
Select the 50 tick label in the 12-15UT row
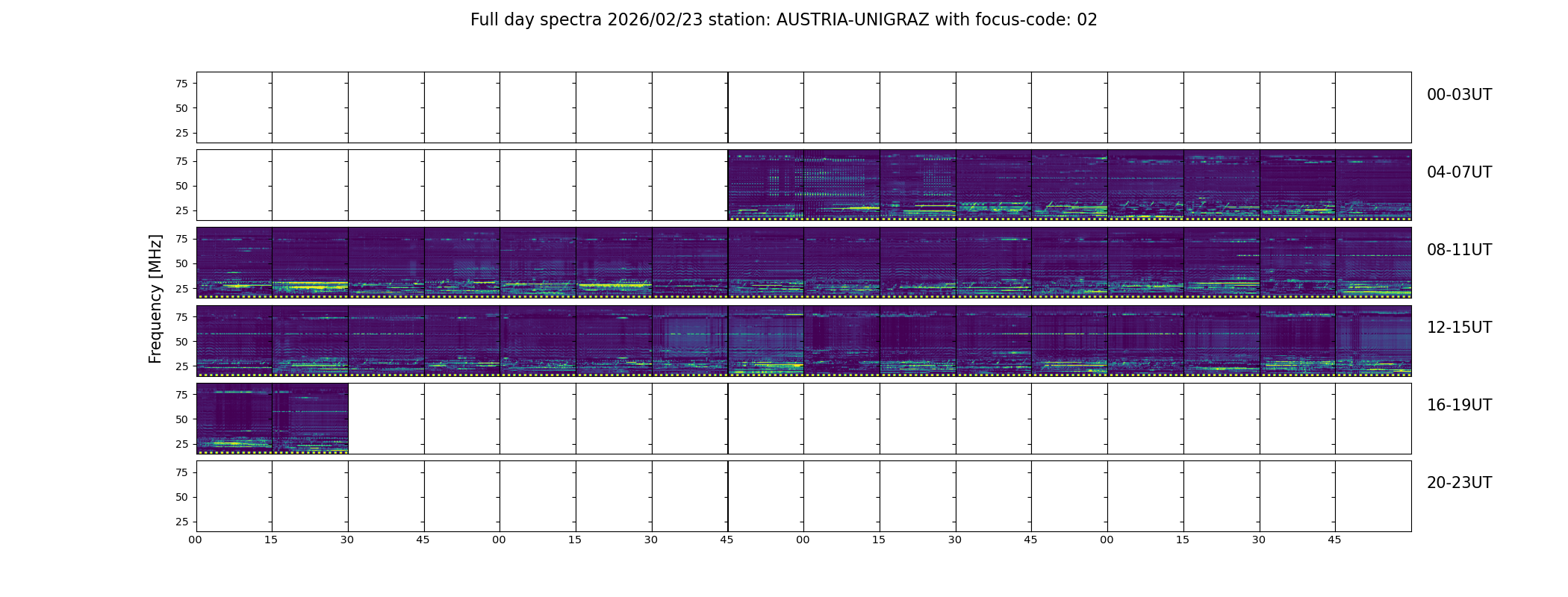coord(181,341)
